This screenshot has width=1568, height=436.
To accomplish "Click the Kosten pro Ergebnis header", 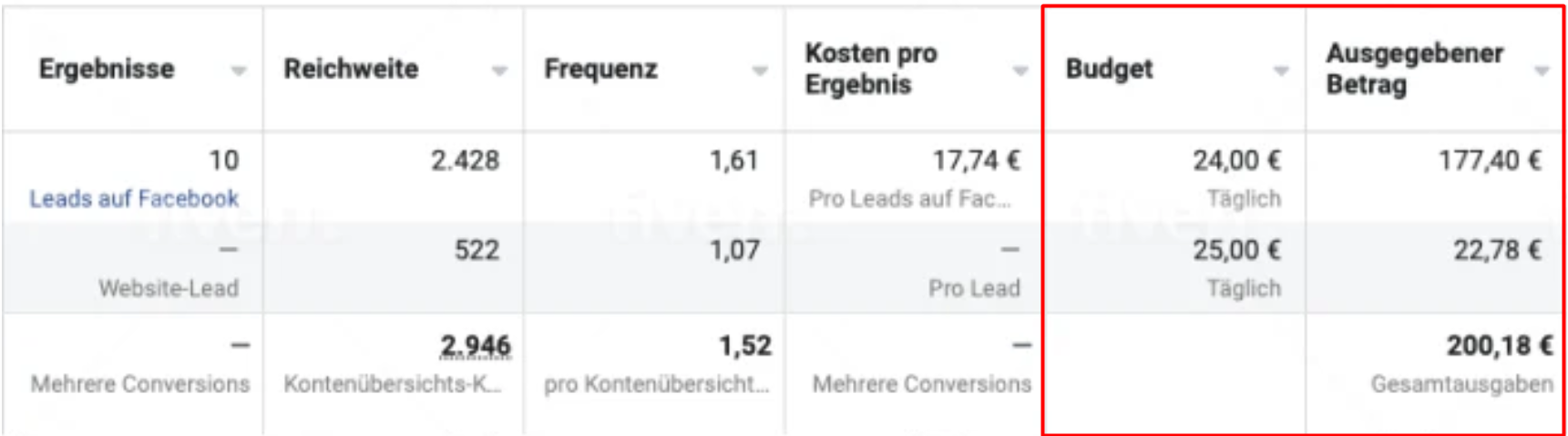I will pyautogui.click(x=870, y=69).
